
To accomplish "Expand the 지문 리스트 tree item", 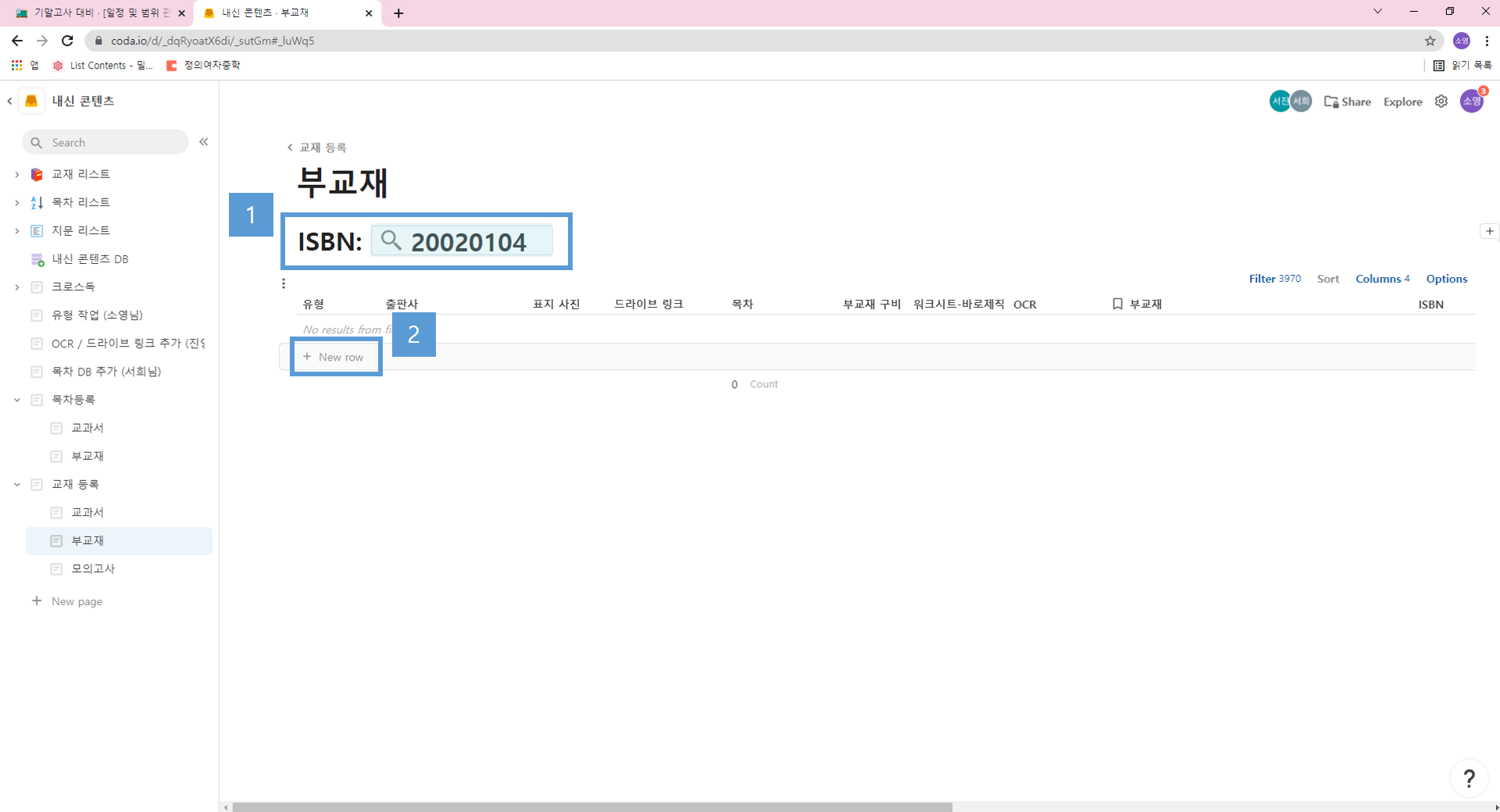I will point(16,230).
